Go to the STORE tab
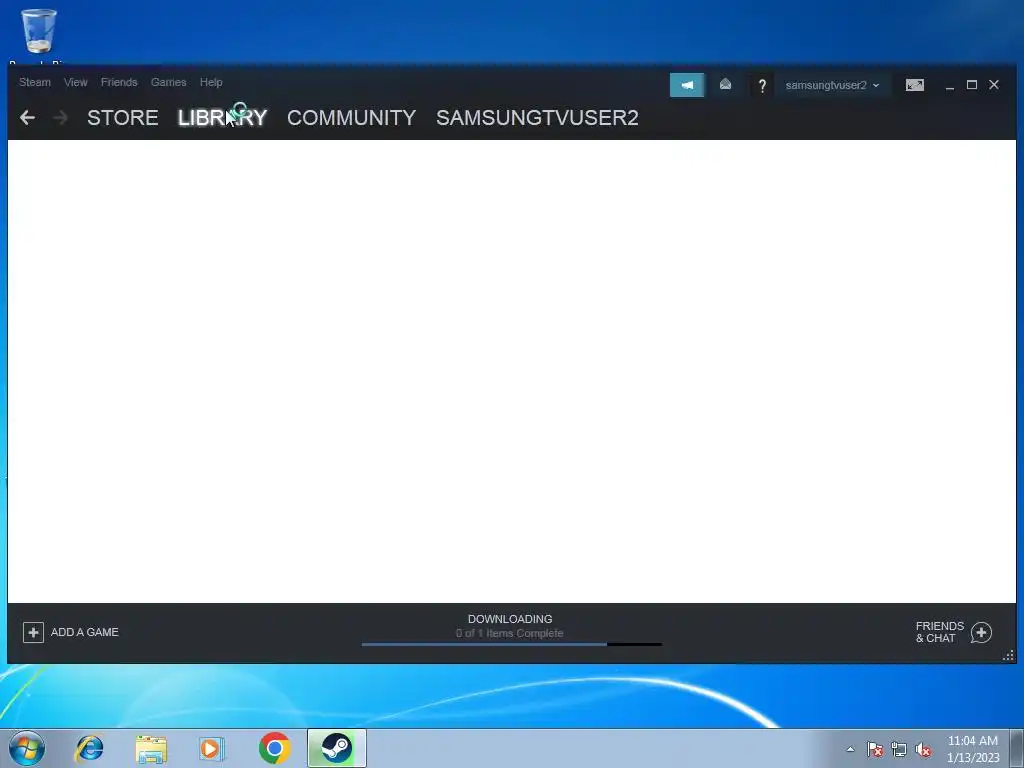Viewport: 1024px width, 768px height. point(123,118)
